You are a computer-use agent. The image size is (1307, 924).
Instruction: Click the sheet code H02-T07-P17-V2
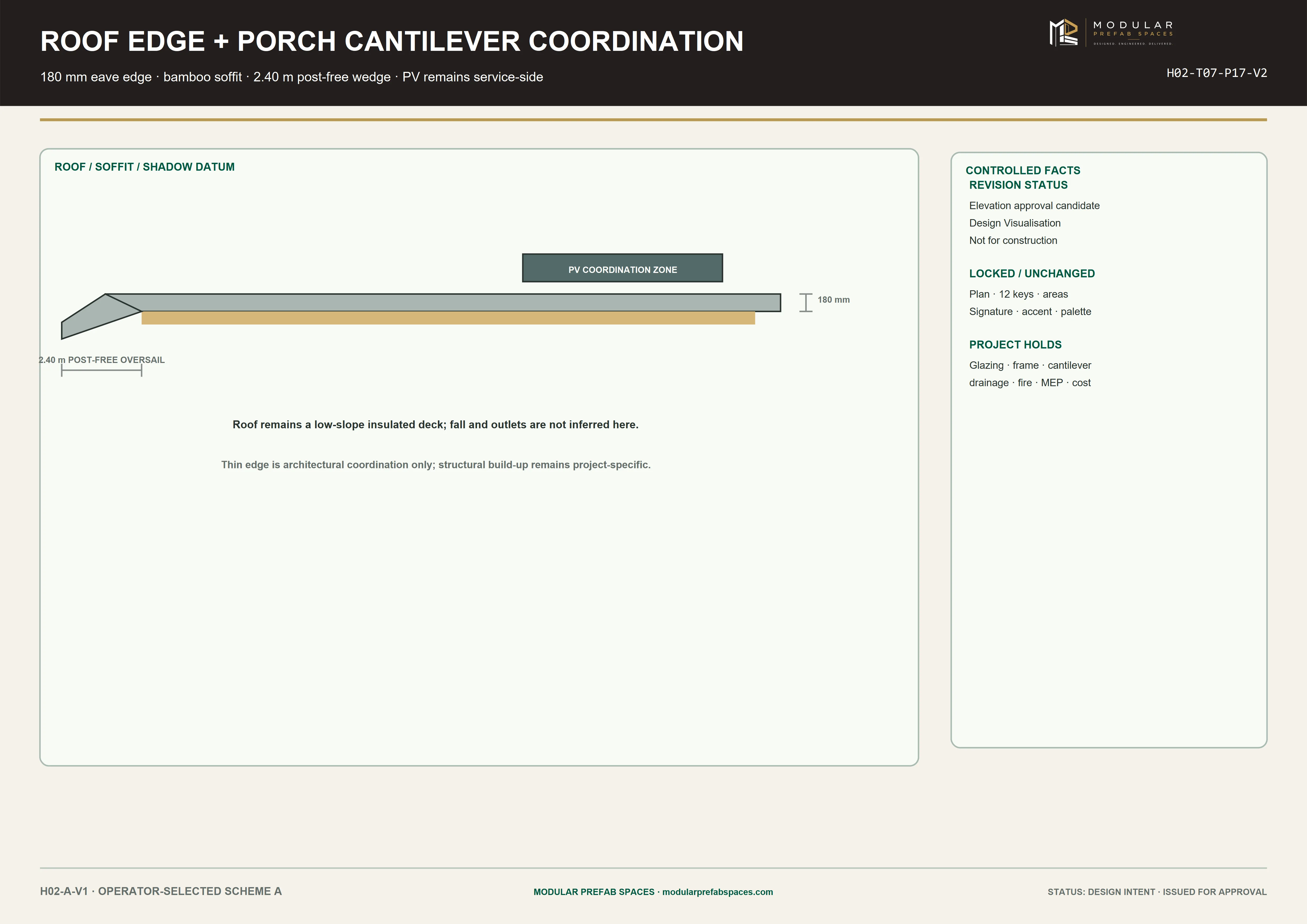pyautogui.click(x=1216, y=73)
